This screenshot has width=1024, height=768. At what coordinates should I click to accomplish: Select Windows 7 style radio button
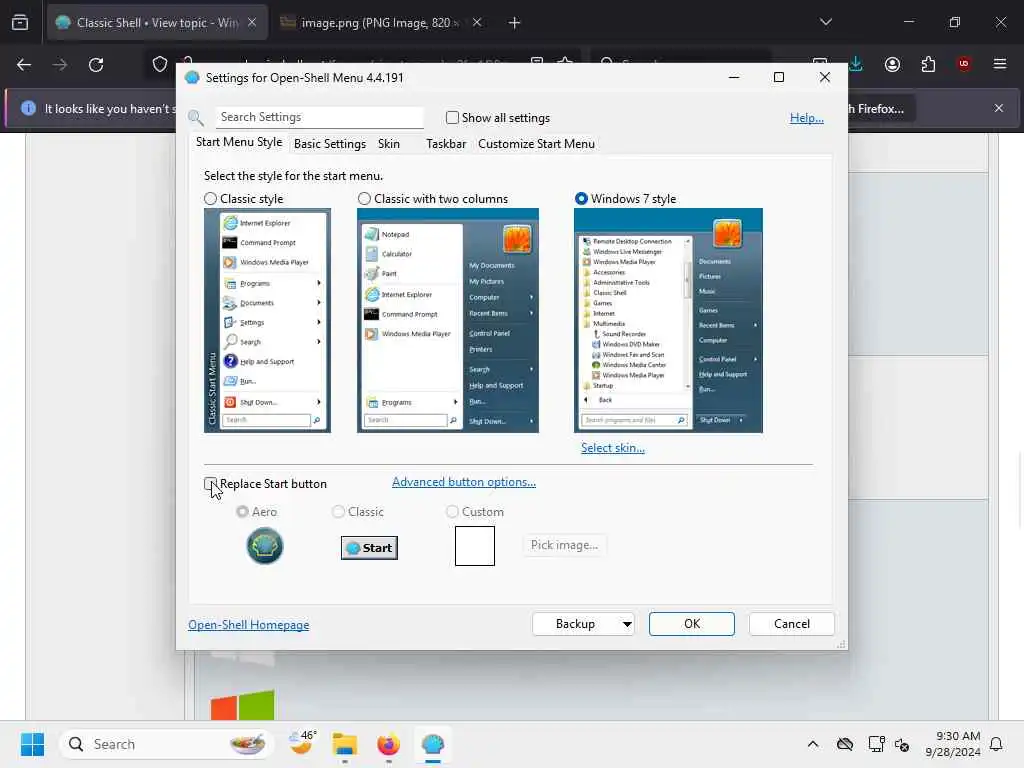pyautogui.click(x=581, y=199)
